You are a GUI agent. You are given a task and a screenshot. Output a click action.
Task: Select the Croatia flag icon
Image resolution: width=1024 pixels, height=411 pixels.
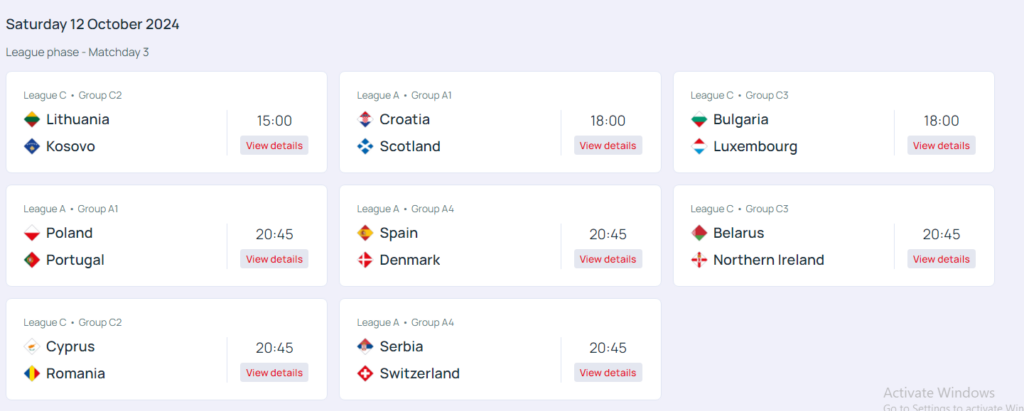pos(365,120)
